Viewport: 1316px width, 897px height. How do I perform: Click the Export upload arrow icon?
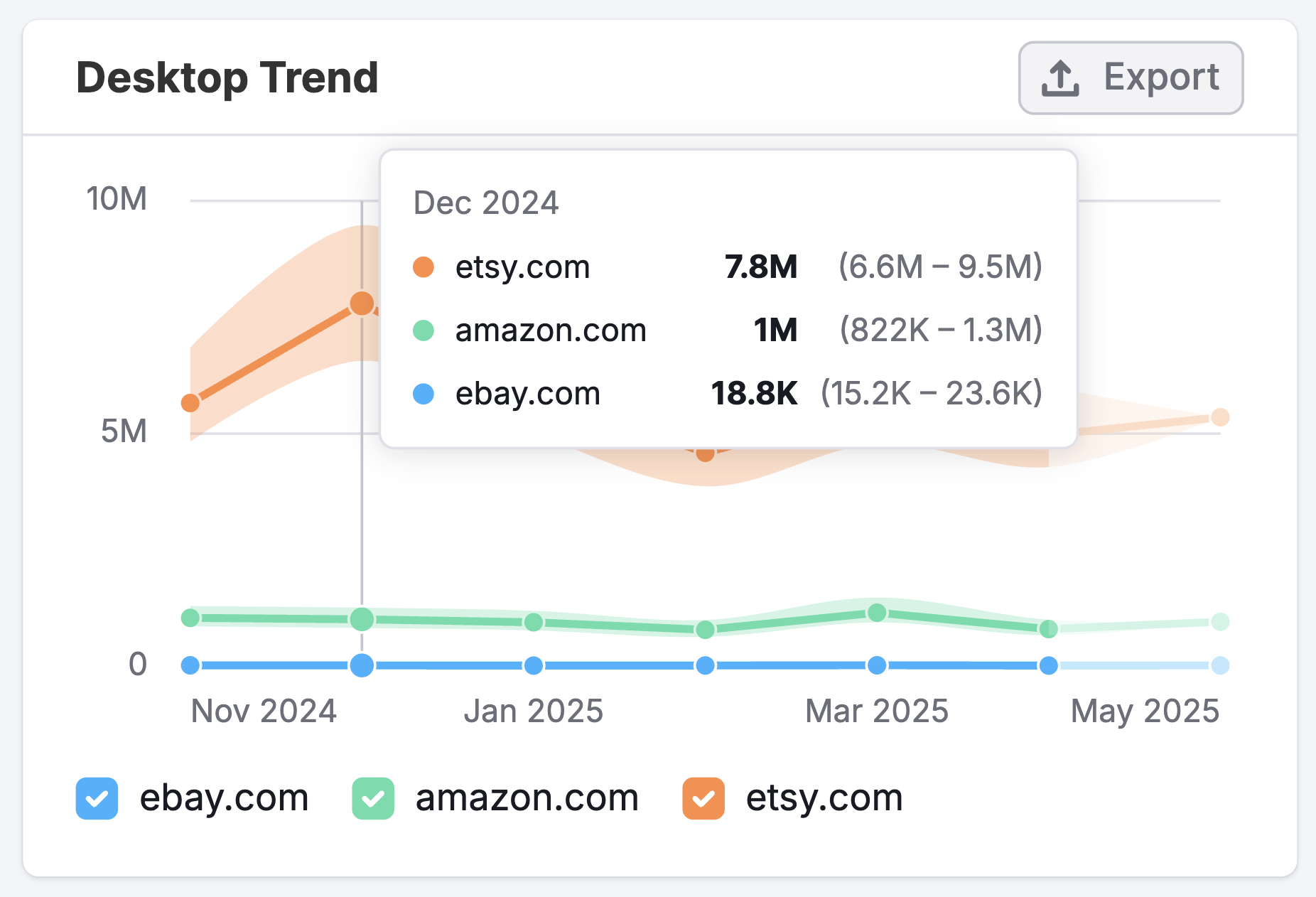click(x=1060, y=78)
